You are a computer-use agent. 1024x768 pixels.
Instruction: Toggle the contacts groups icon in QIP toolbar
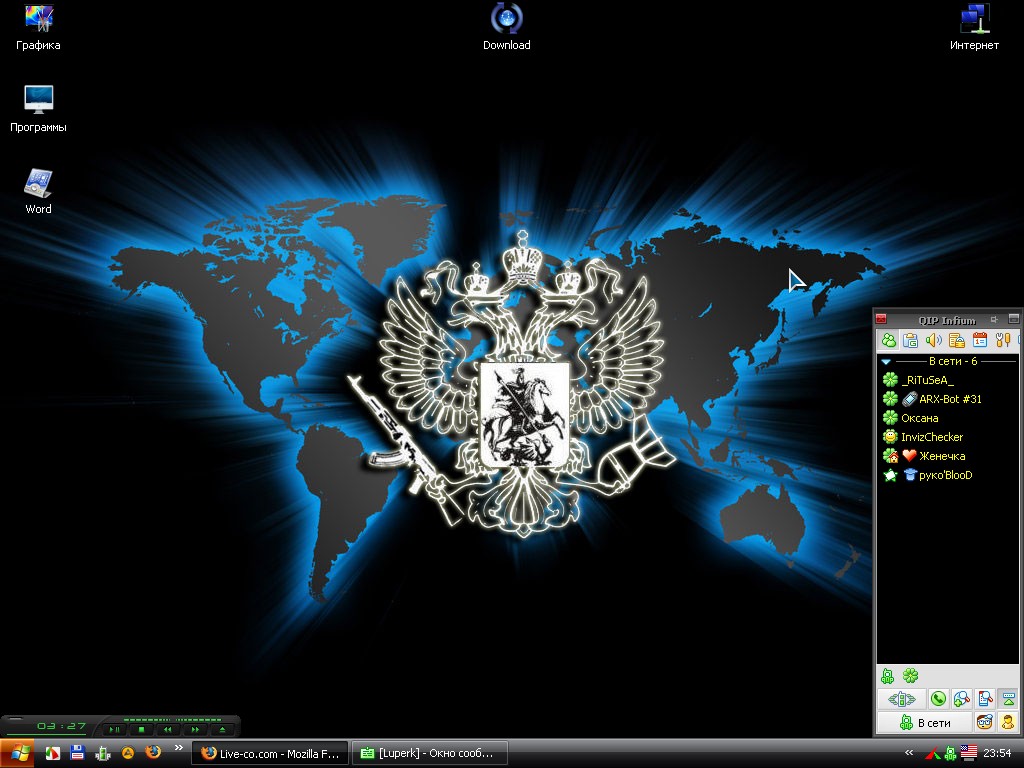click(888, 340)
